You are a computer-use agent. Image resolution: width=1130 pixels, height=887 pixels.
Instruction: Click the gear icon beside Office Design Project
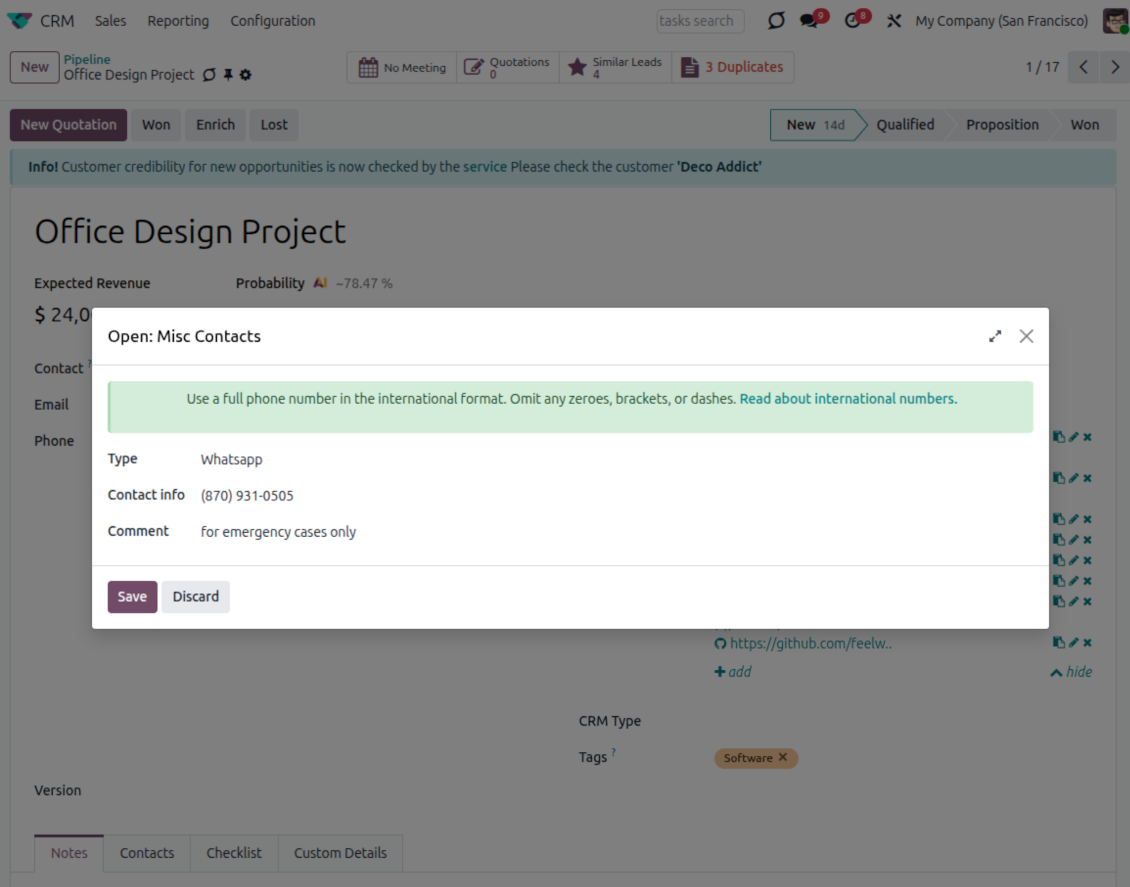click(x=246, y=75)
